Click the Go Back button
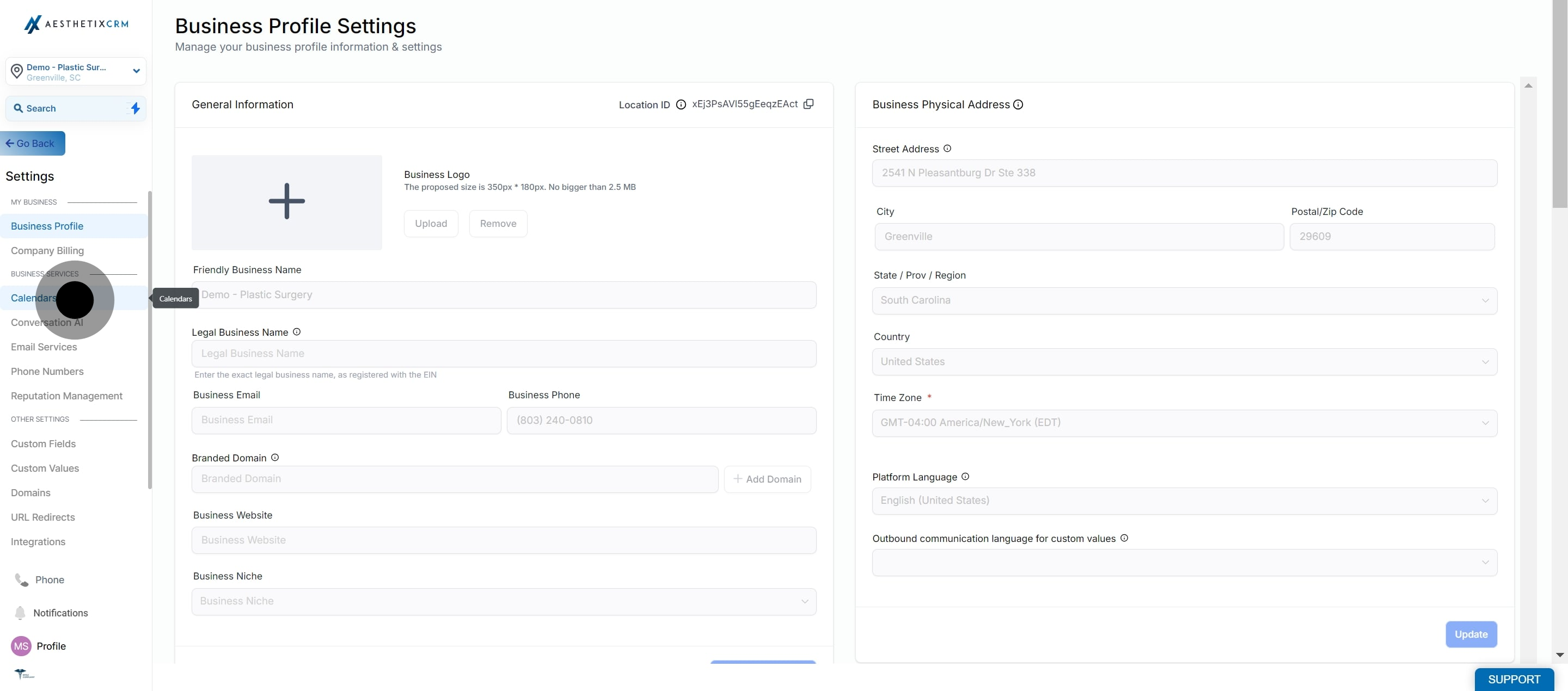The width and height of the screenshot is (1568, 691). (x=32, y=144)
